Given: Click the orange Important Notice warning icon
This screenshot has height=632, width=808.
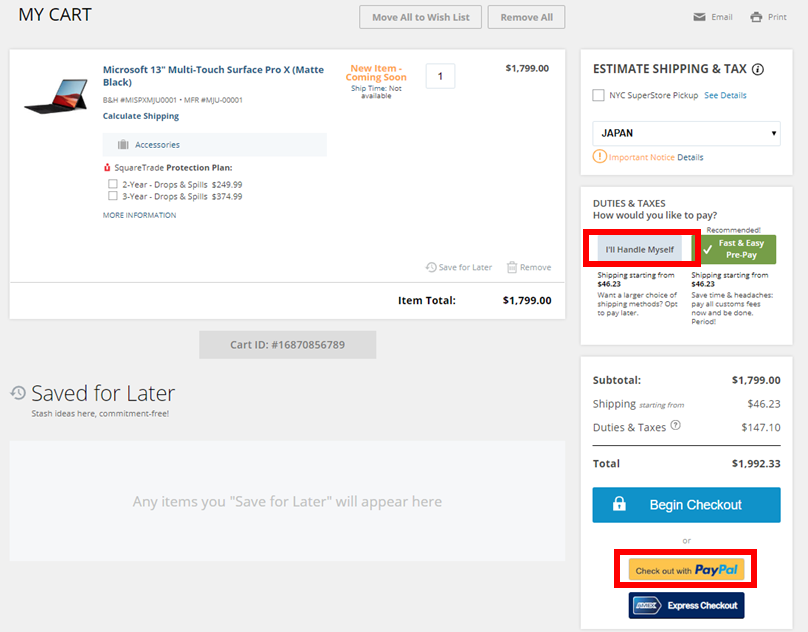Looking at the screenshot, I should (599, 156).
